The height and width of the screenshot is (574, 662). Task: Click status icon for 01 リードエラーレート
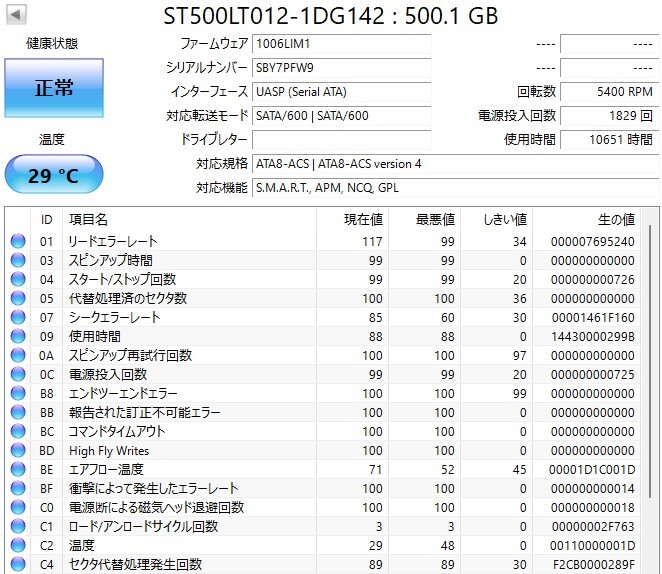[18, 241]
